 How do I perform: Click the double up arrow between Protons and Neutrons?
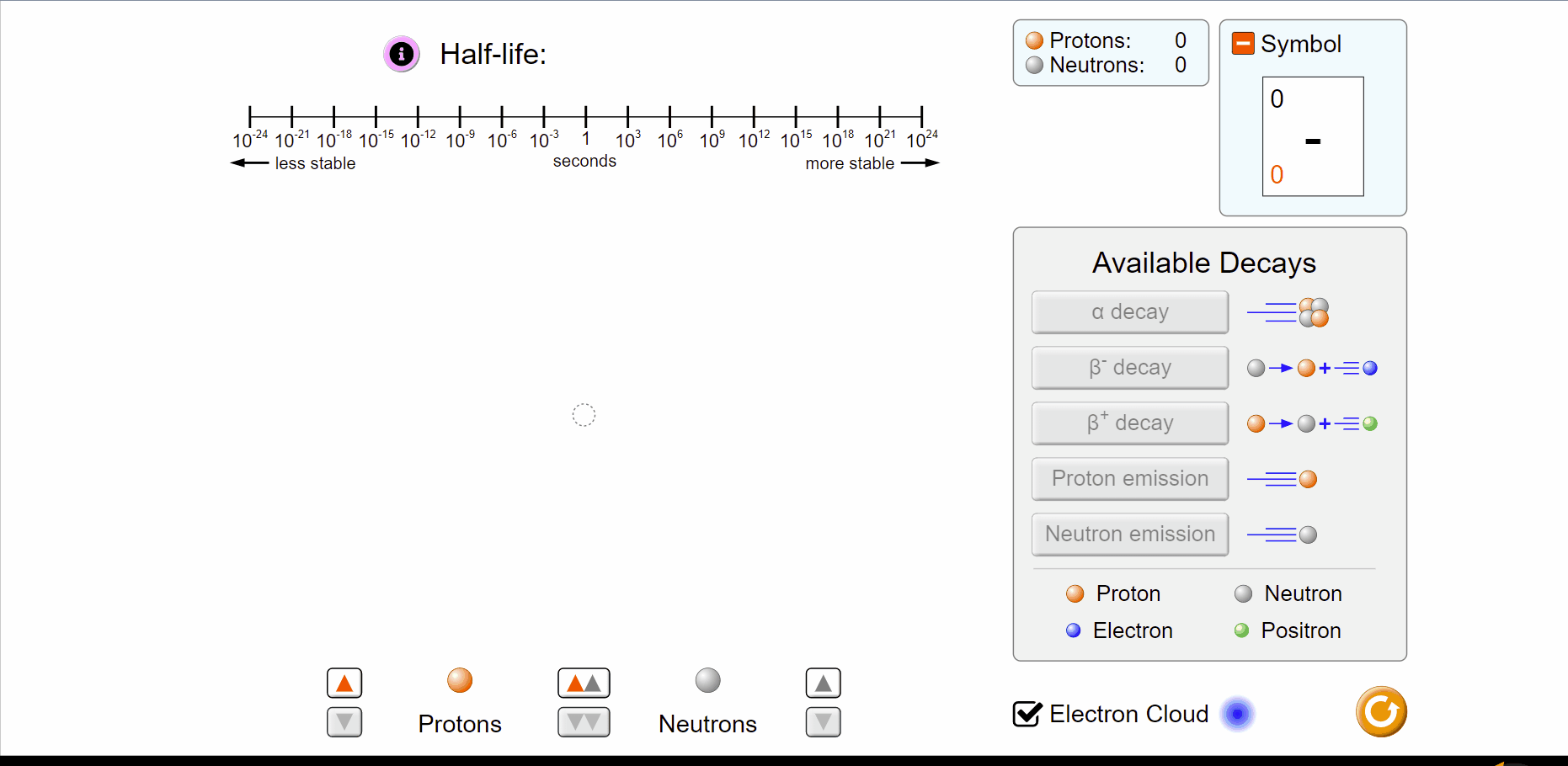584,683
